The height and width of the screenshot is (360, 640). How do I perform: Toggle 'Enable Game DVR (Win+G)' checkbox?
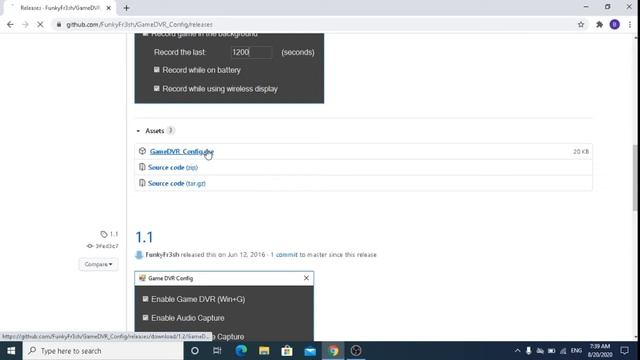coord(145,299)
